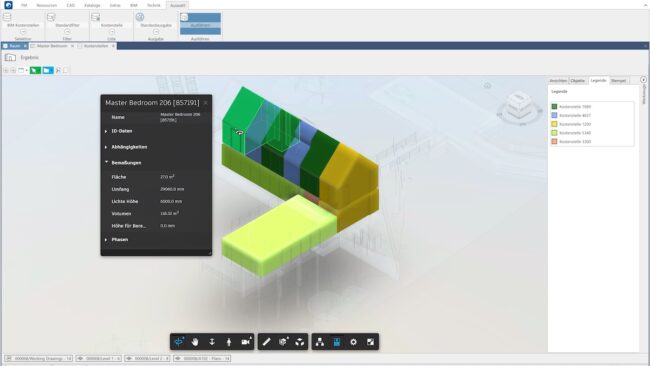
Task: Collapse the right side panel arrow
Action: tap(643, 80)
